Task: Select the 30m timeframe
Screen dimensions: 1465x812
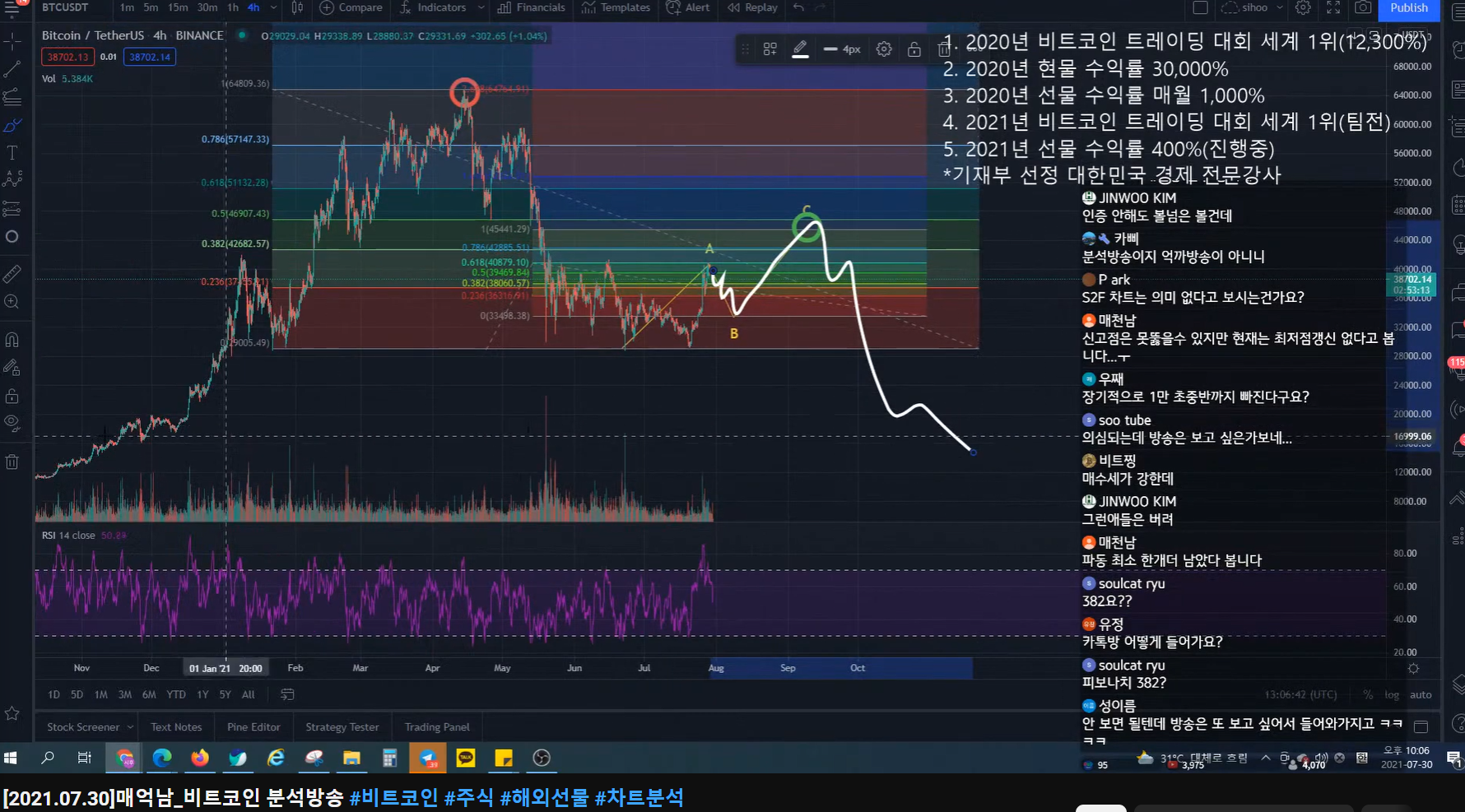Action: 207,7
